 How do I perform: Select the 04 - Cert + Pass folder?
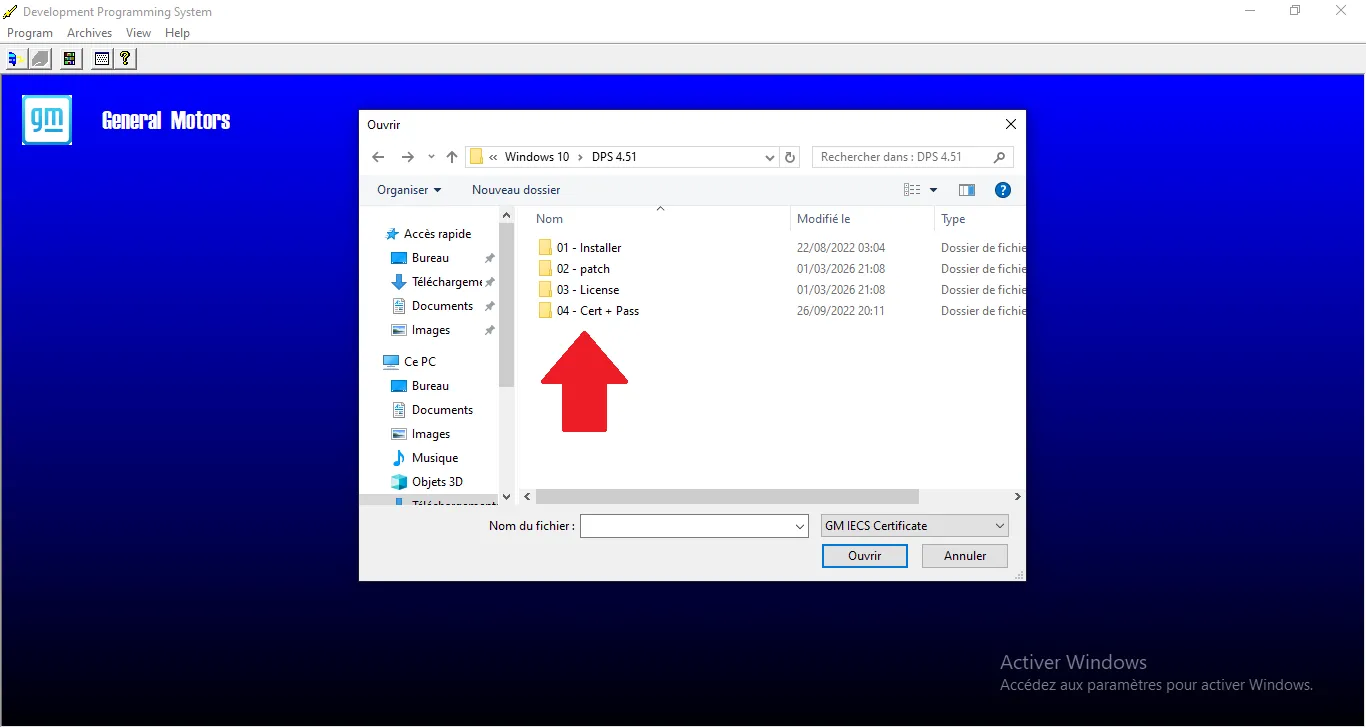tap(597, 311)
